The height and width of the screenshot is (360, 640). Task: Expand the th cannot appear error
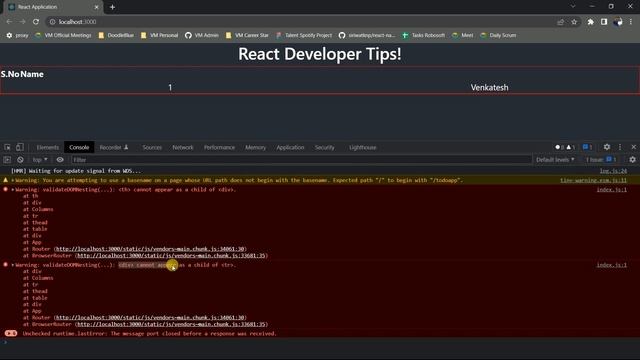pyautogui.click(x=13, y=190)
